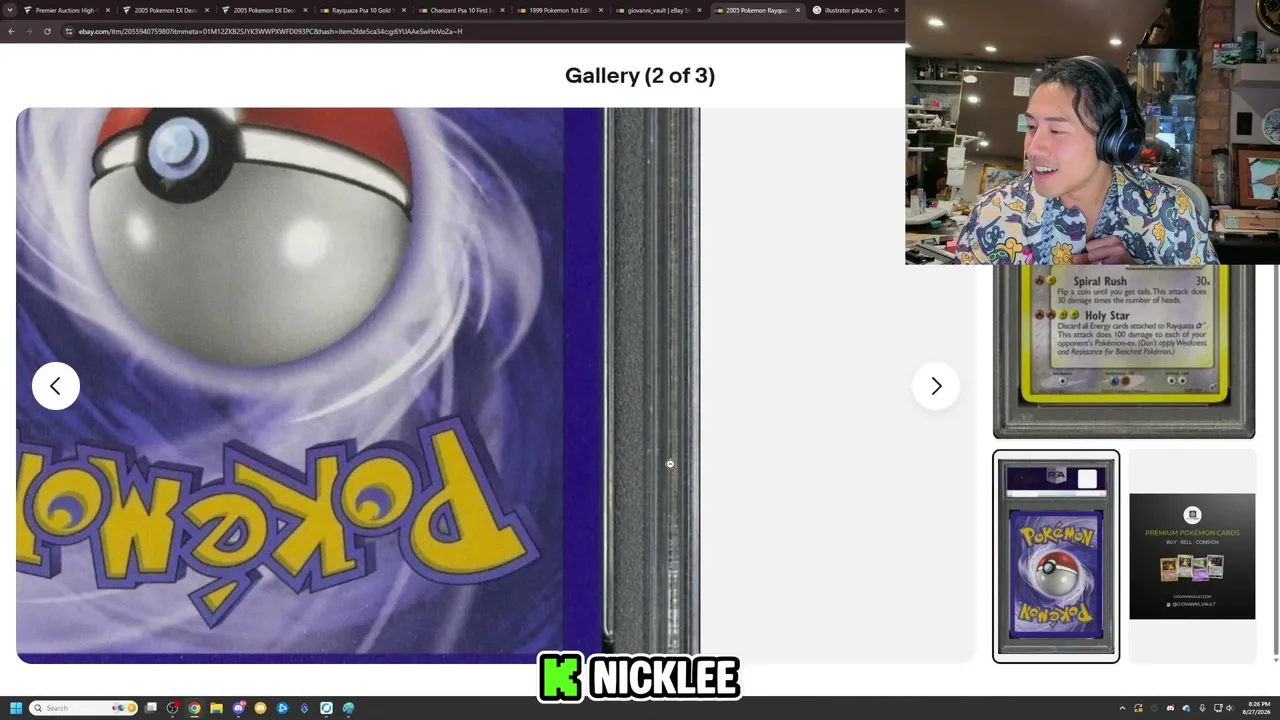Screen dimensions: 1280x720
Task: Select the Rayquaza card front thumbnail
Action: coord(1123,351)
